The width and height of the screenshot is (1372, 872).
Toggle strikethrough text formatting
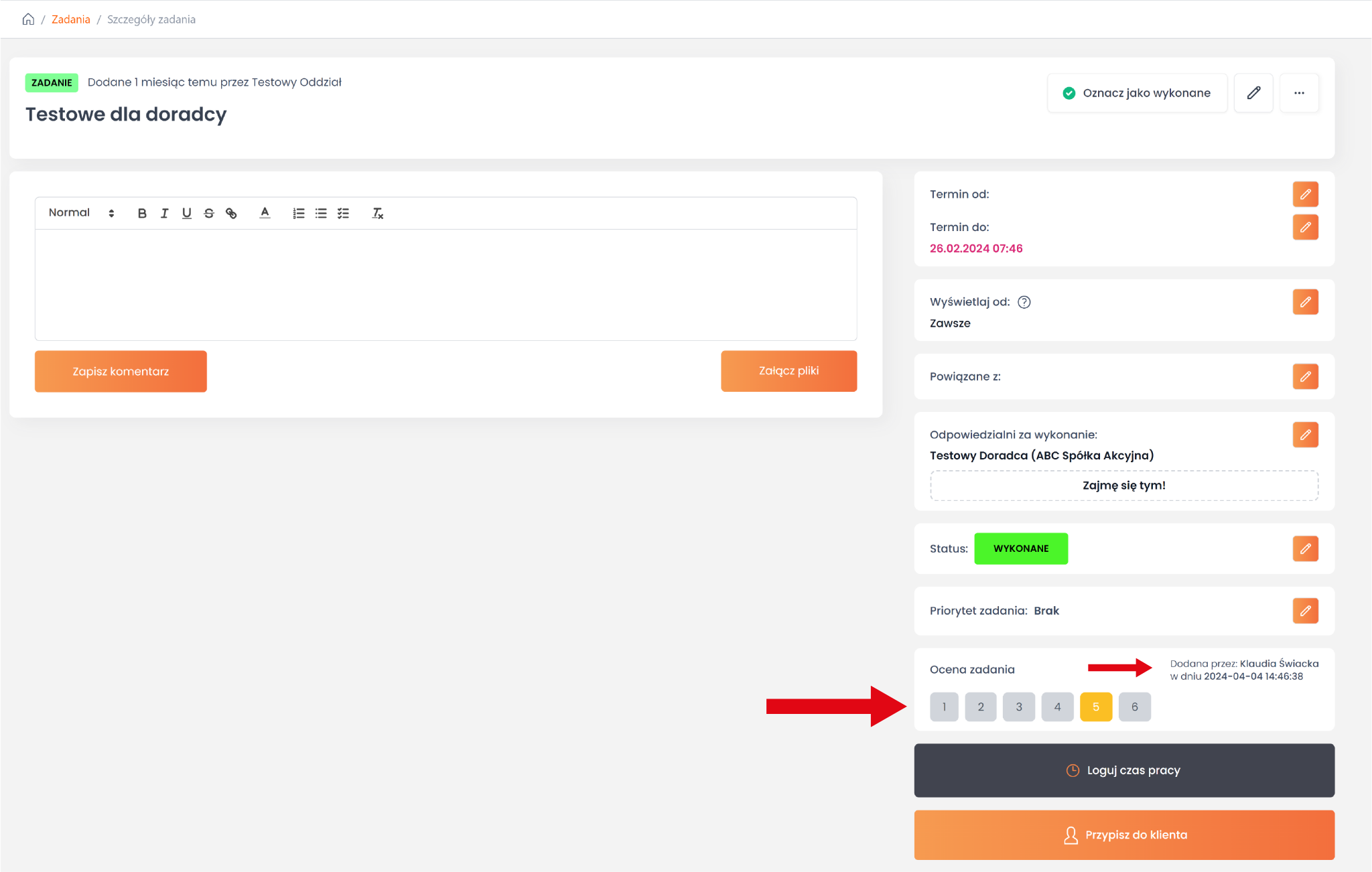209,213
